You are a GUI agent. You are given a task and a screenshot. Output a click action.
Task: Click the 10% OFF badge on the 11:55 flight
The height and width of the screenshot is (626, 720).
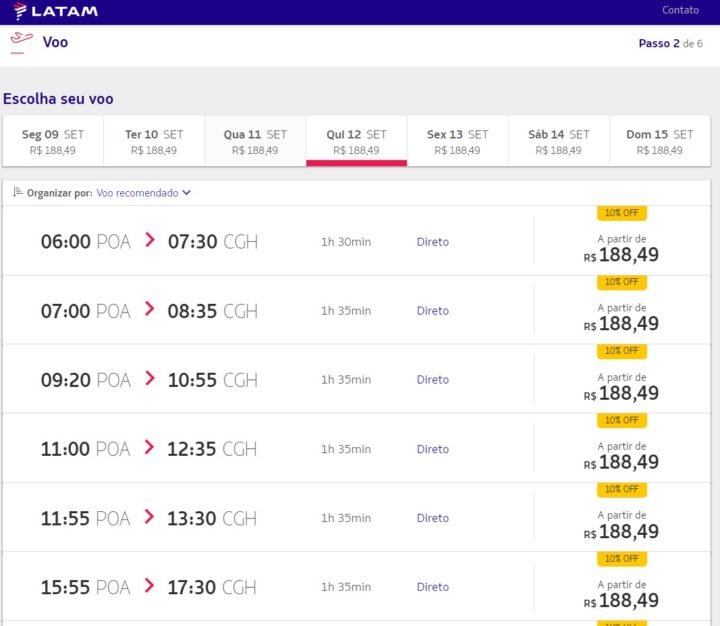click(622, 489)
